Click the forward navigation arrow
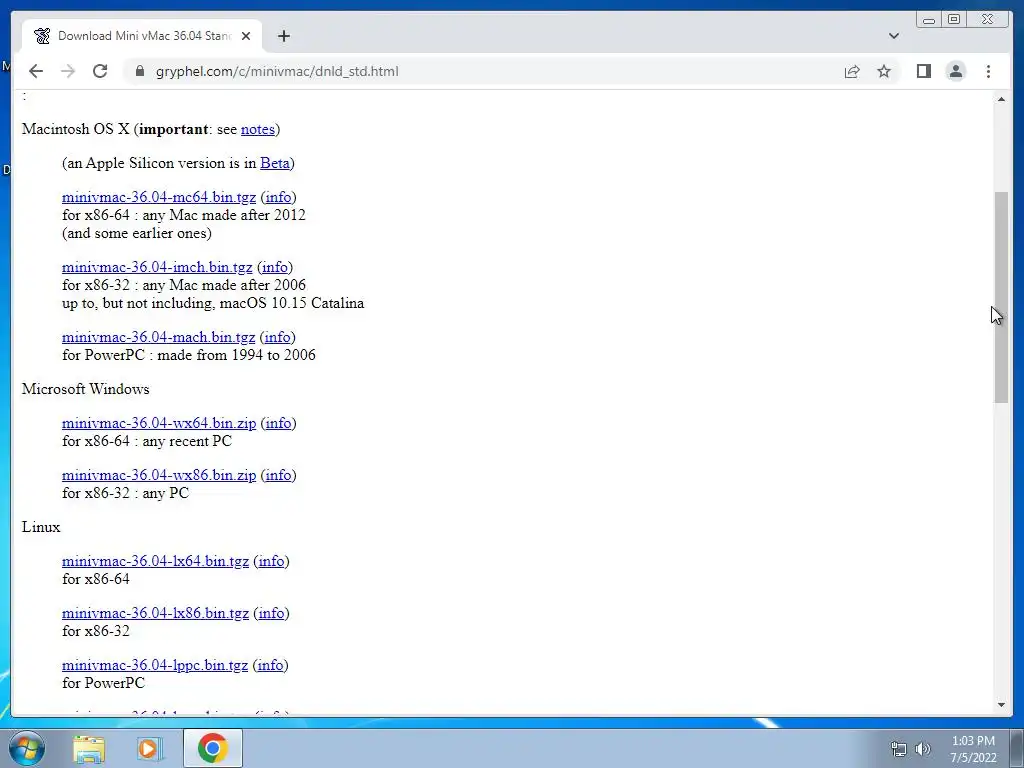This screenshot has height=768, width=1024. pos(68,71)
